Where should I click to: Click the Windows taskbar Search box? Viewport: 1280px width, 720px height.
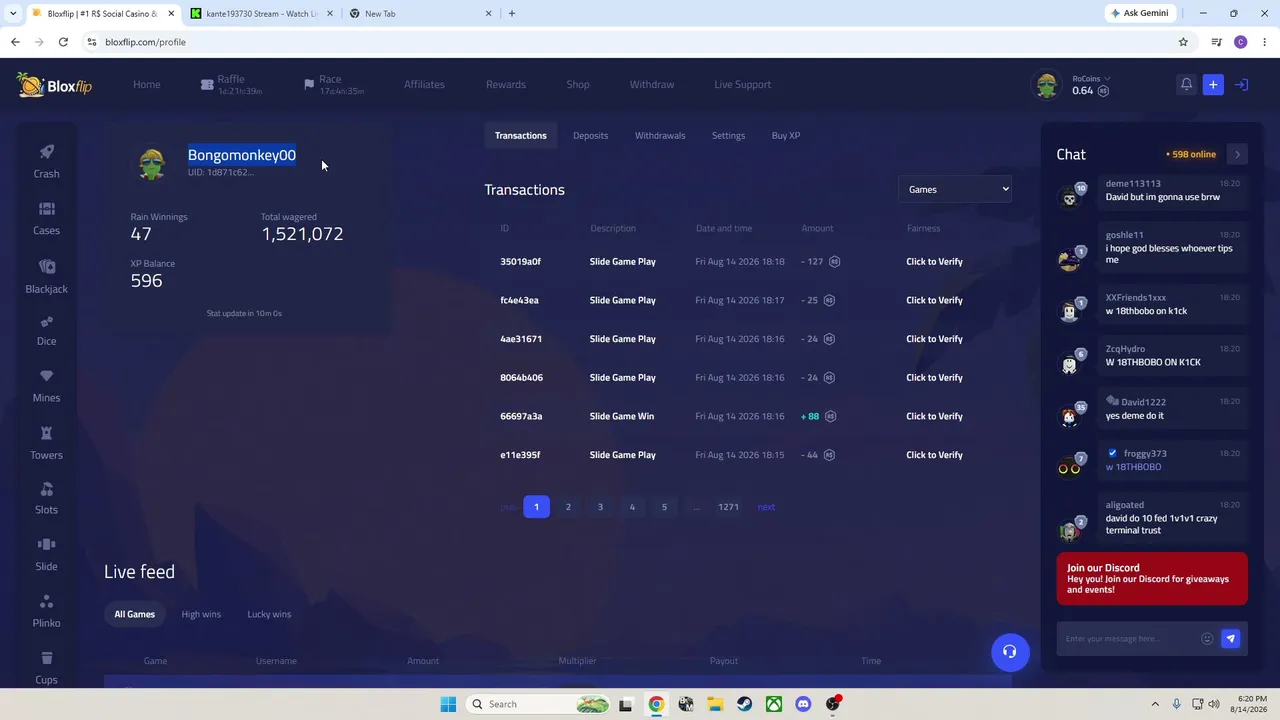[538, 704]
